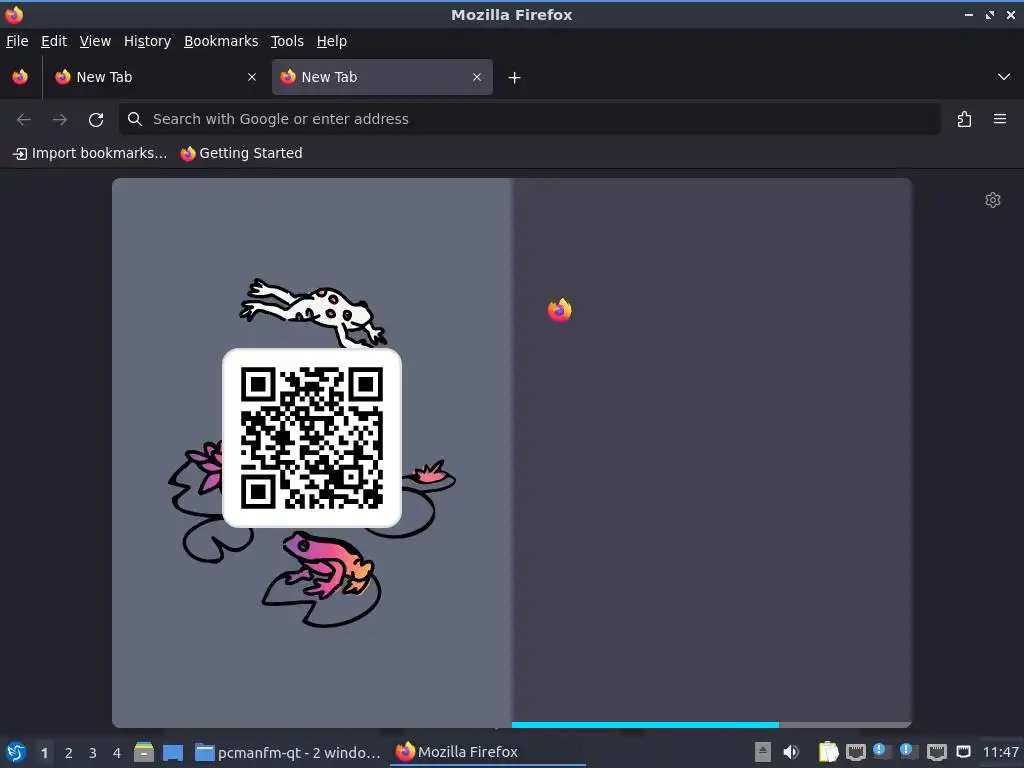Open pcmanfm-qt taskbar window group
Screen dimensions: 1024x768
coord(288,752)
